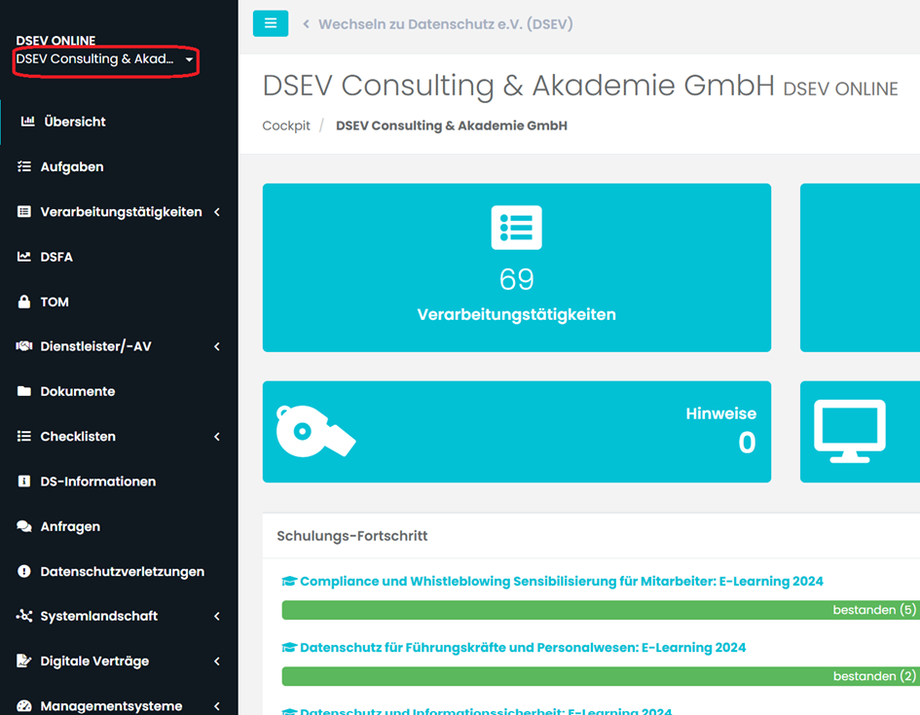Expand Managementsysteme submenu chevron
The image size is (920, 715).
click(217, 706)
